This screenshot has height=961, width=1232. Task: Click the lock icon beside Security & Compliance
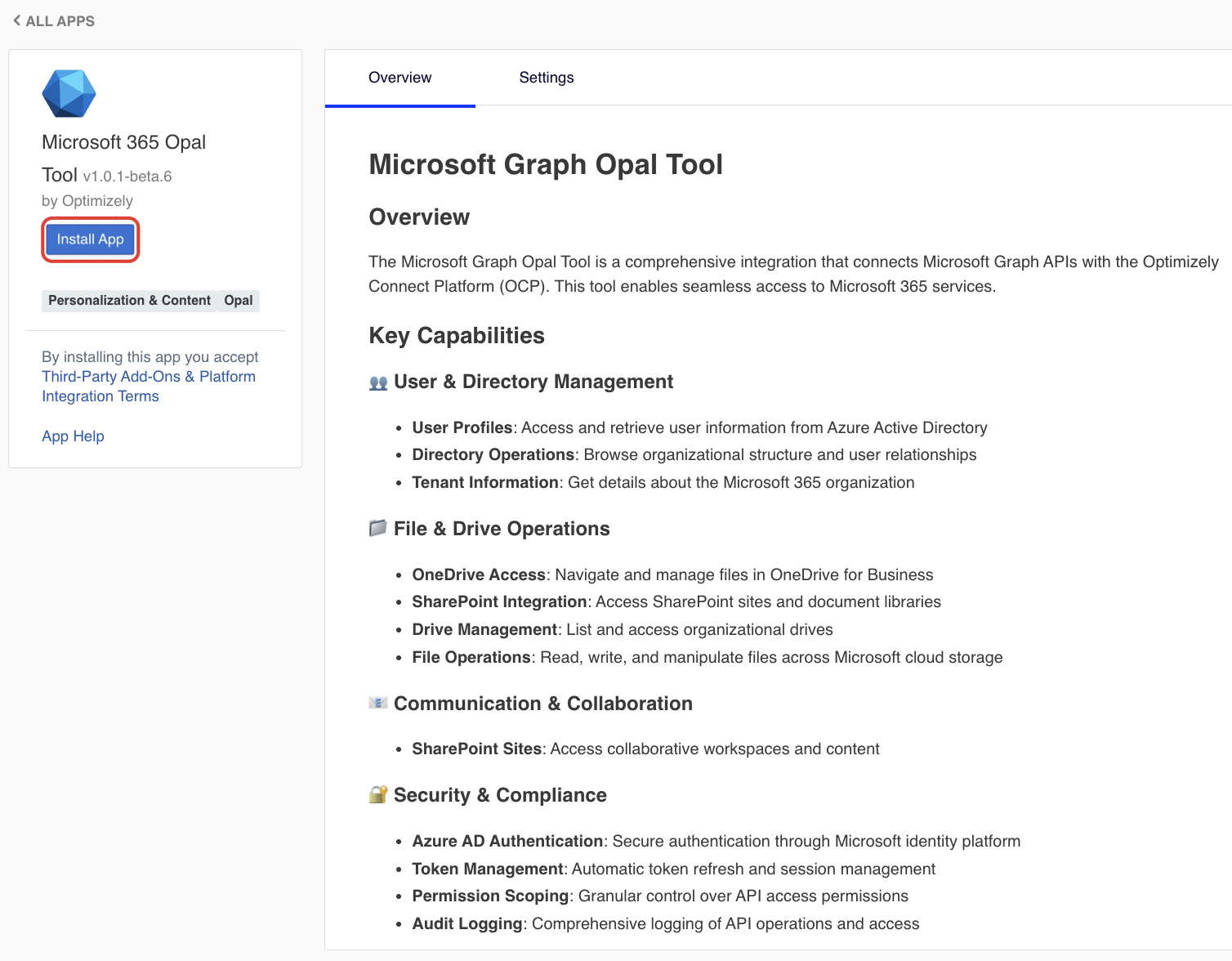(377, 795)
